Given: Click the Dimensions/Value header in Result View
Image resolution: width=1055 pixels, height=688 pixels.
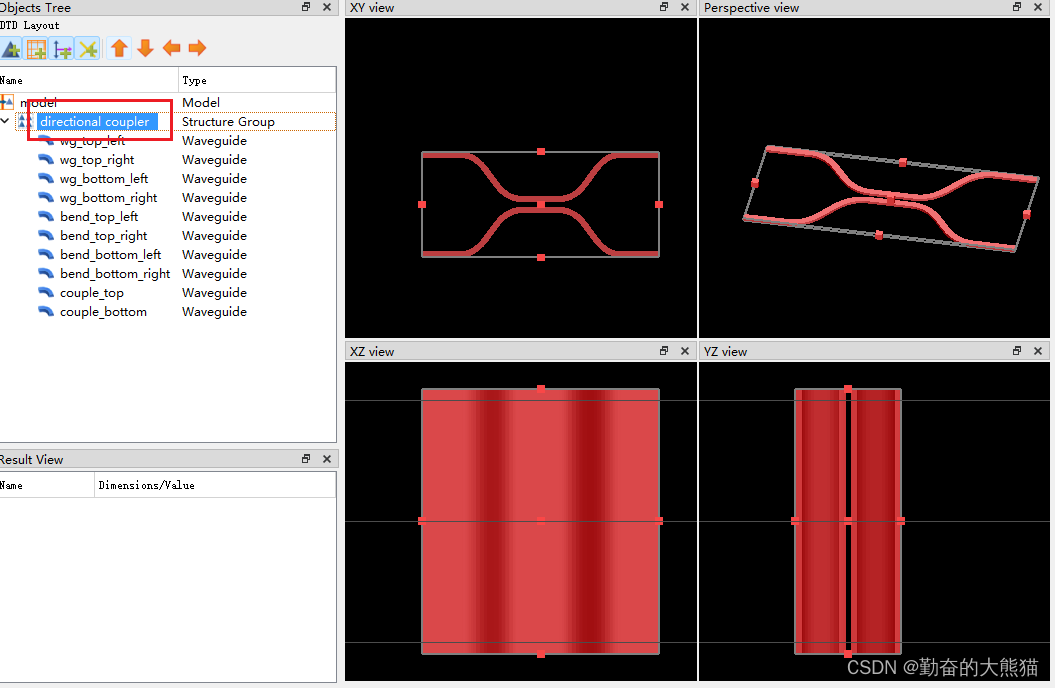Looking at the screenshot, I should (215, 486).
